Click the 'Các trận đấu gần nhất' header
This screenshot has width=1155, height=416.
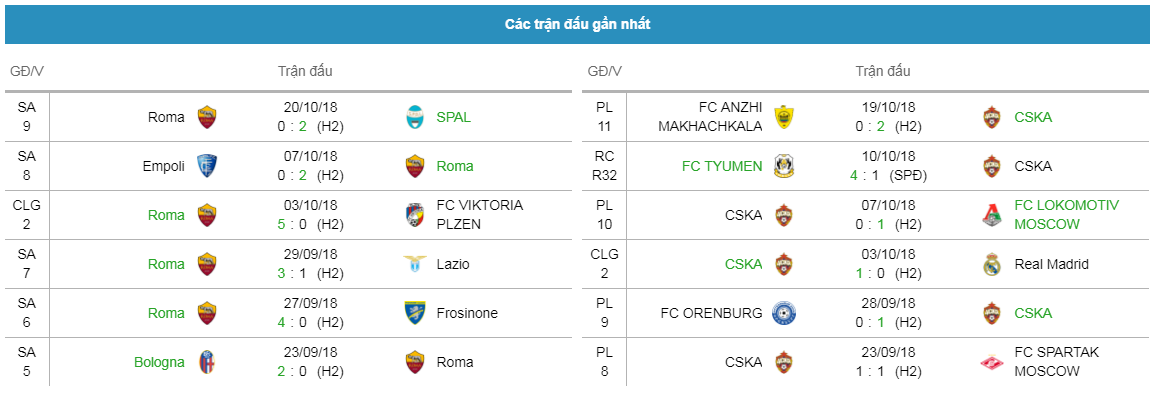tap(578, 24)
